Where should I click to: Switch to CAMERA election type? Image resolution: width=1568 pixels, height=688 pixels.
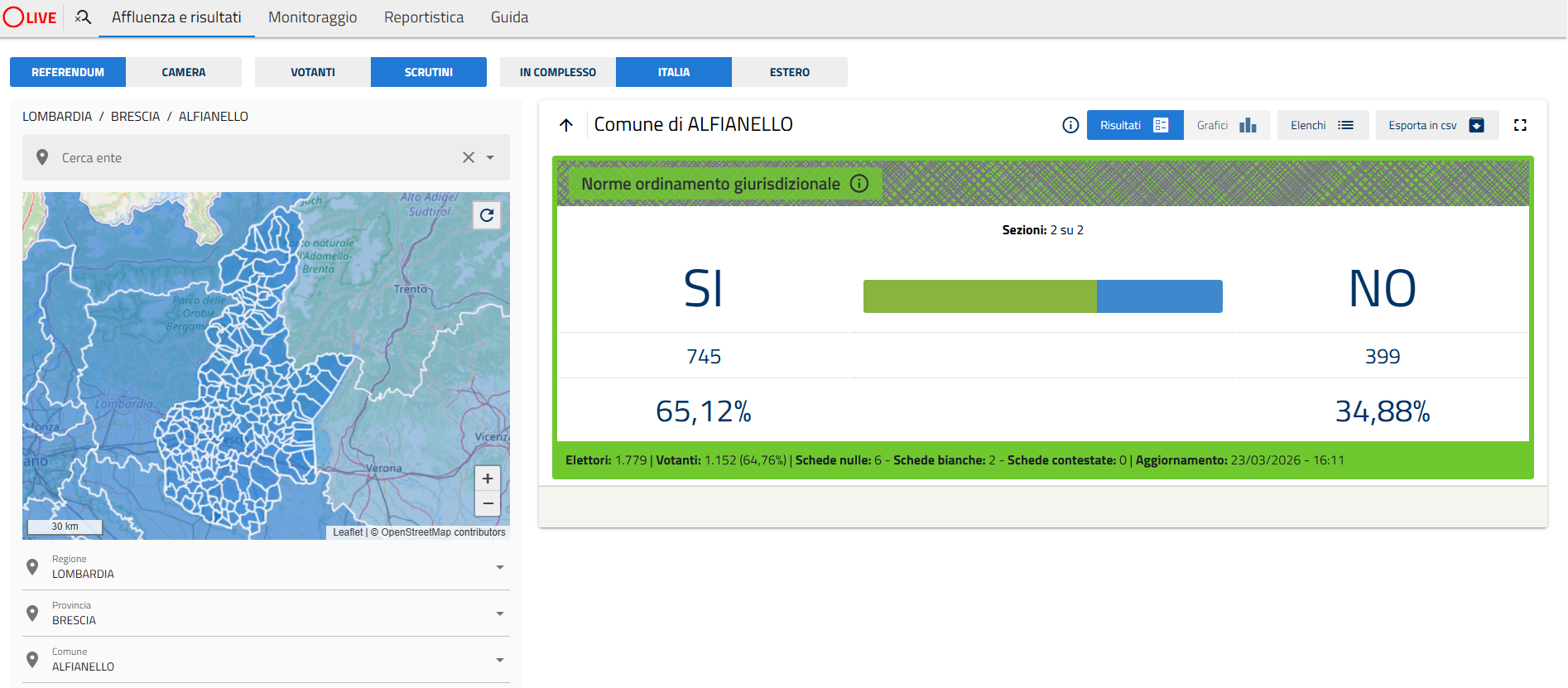click(x=184, y=72)
